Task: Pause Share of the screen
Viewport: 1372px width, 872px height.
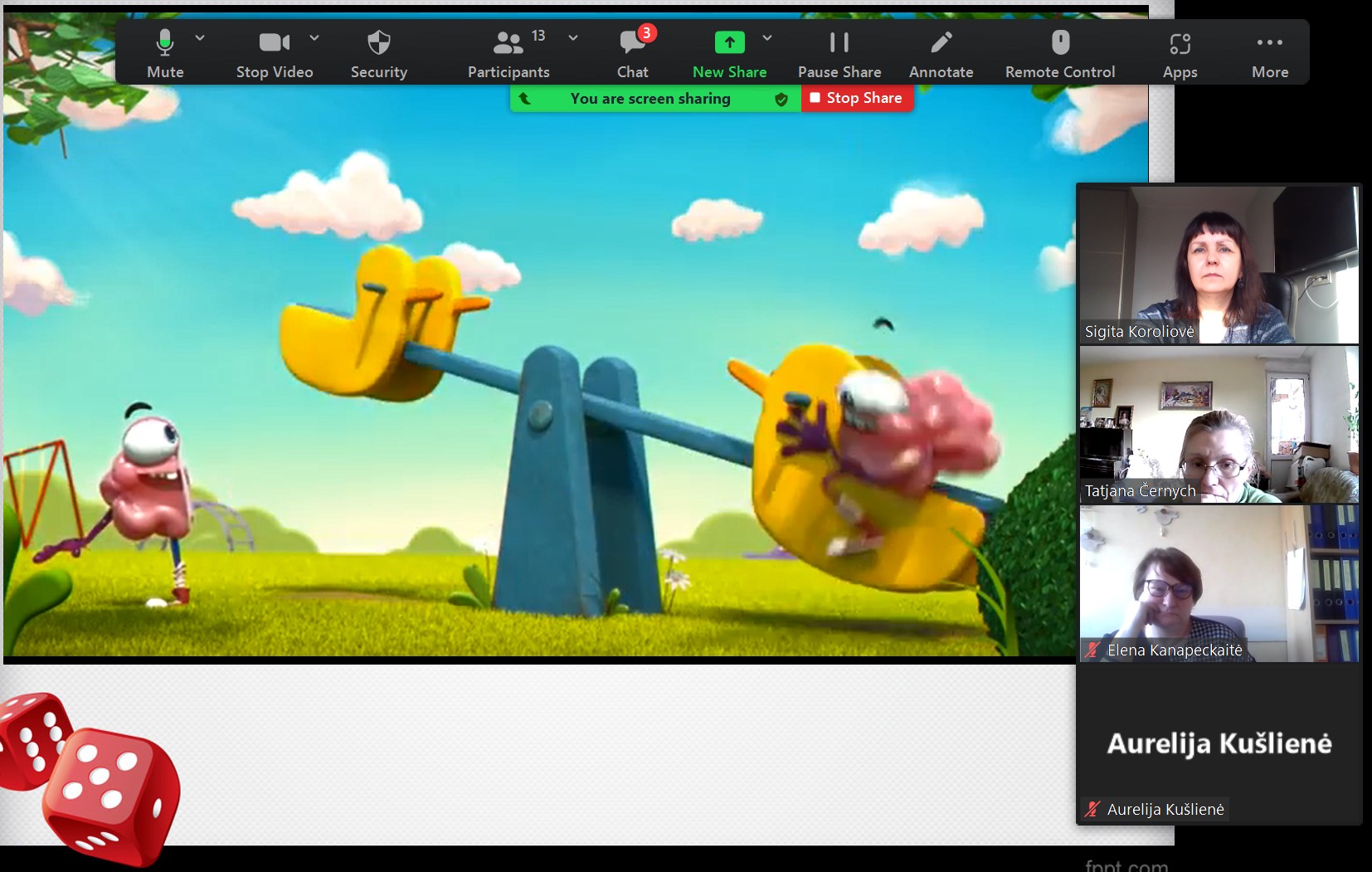Action: 839,53
